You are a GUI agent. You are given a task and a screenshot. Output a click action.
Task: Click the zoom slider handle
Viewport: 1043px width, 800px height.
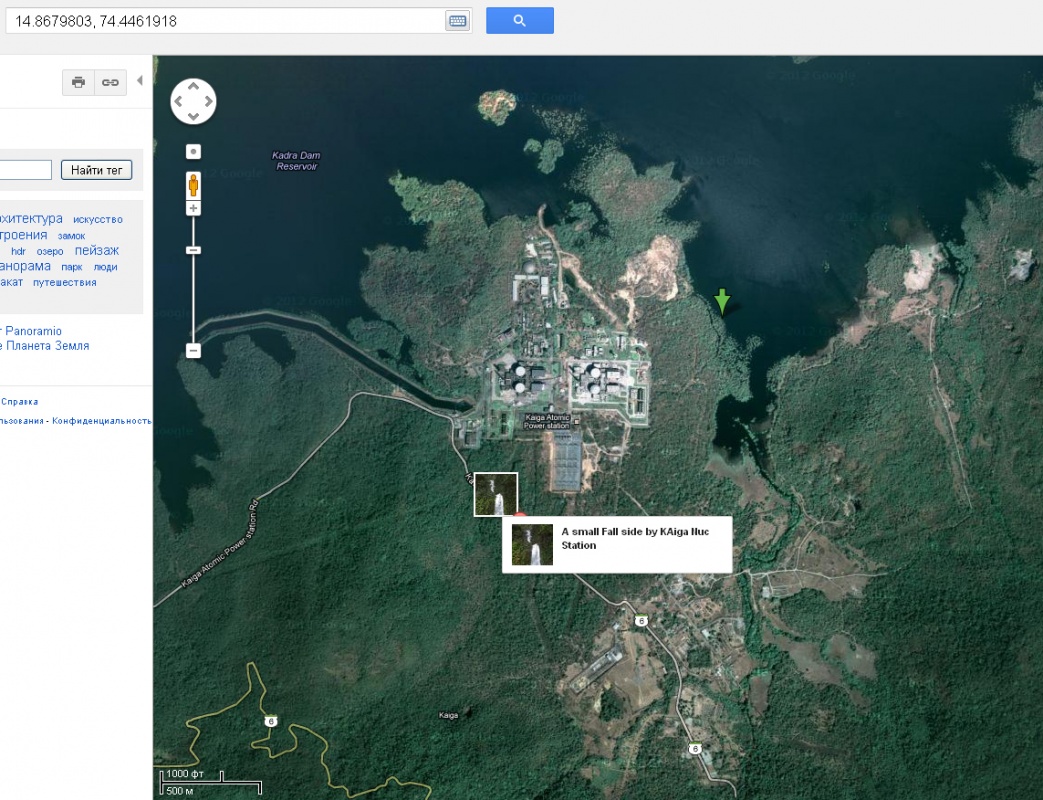(x=193, y=250)
